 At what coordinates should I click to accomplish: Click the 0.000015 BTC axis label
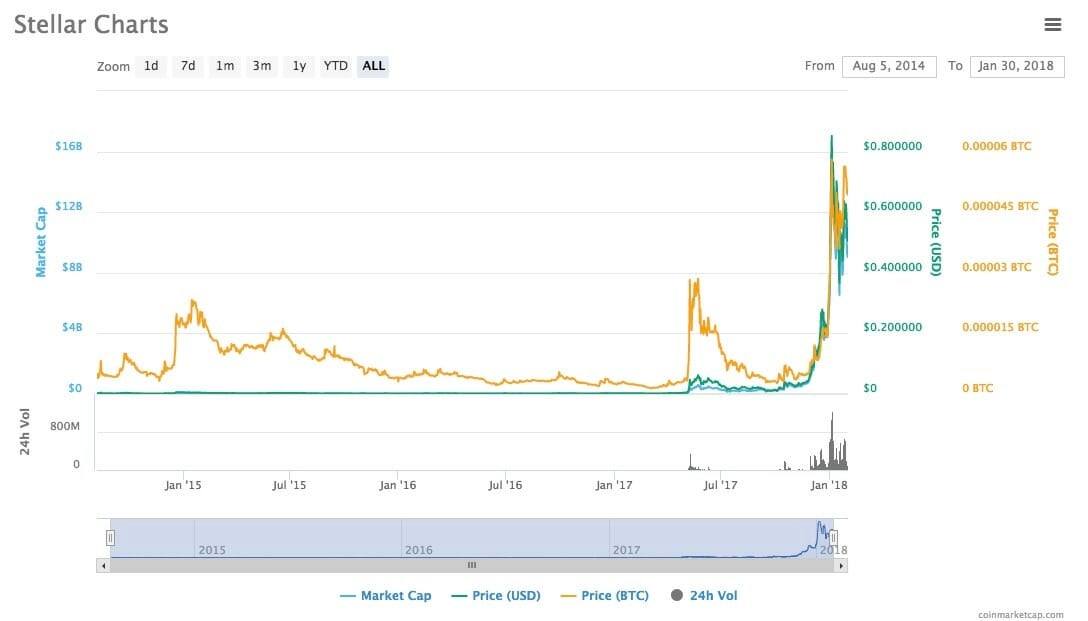(x=1000, y=327)
